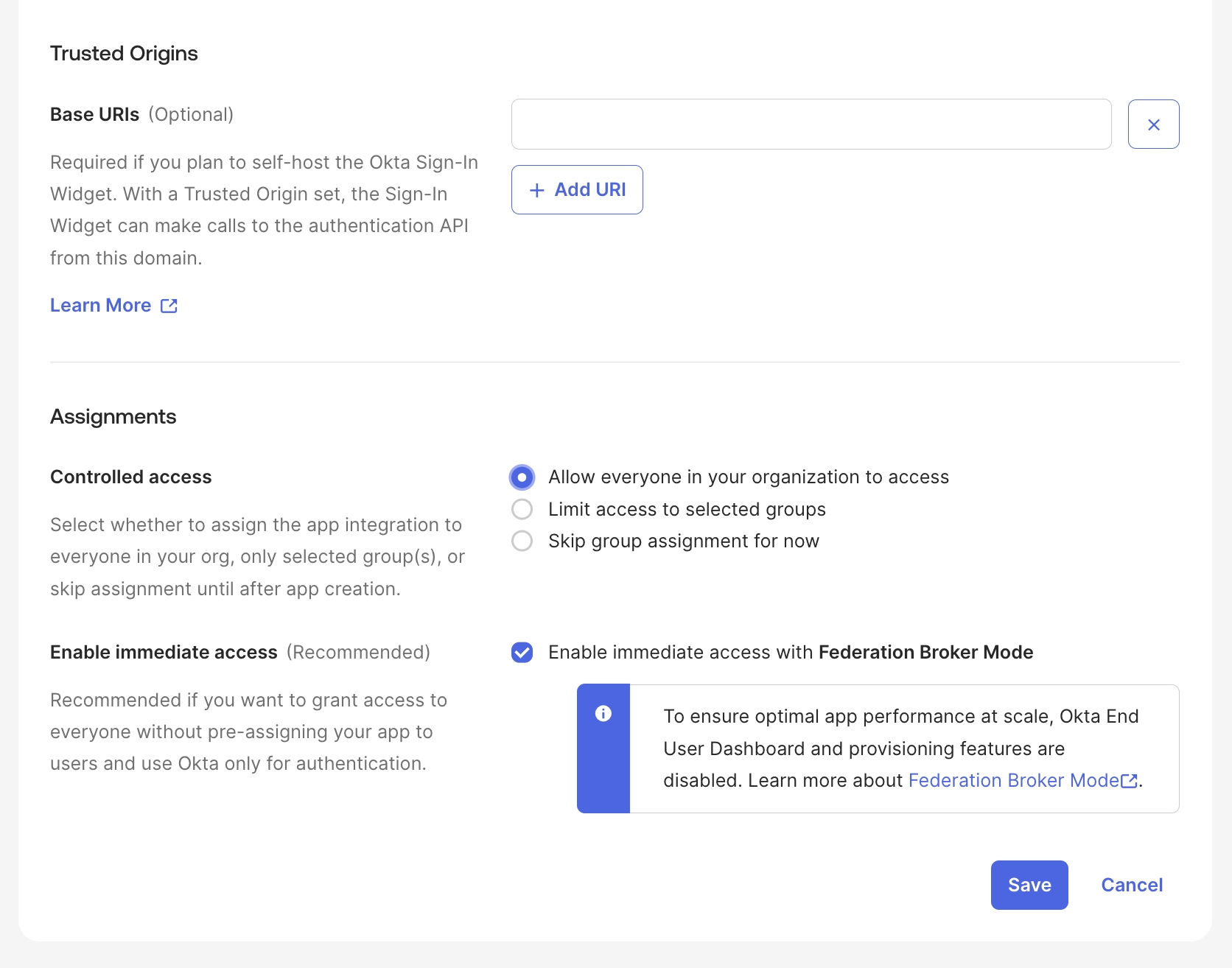This screenshot has width=1232, height=968.
Task: Click the Base URIs text input field
Action: pos(811,124)
